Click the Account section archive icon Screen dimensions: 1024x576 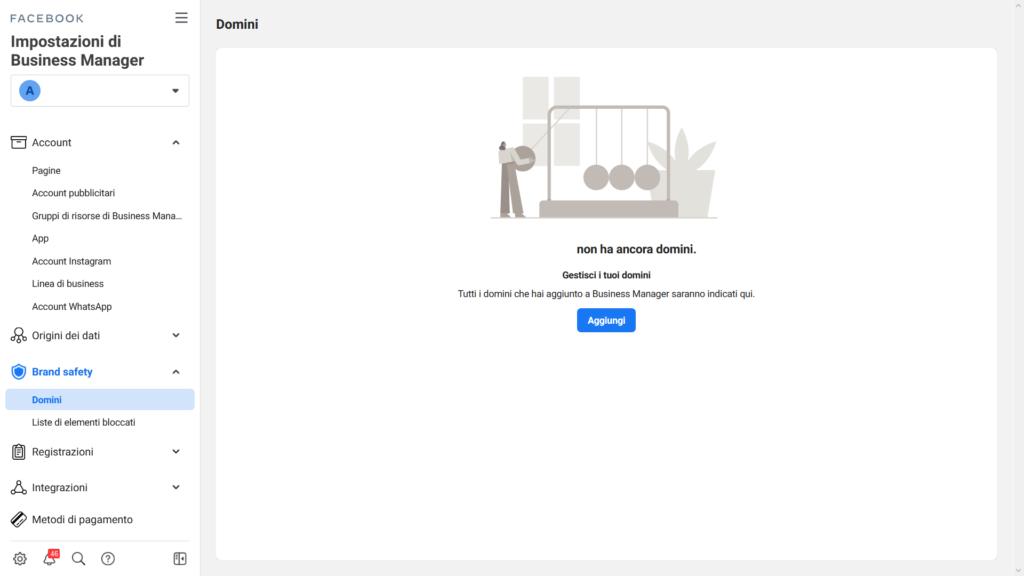coord(18,142)
